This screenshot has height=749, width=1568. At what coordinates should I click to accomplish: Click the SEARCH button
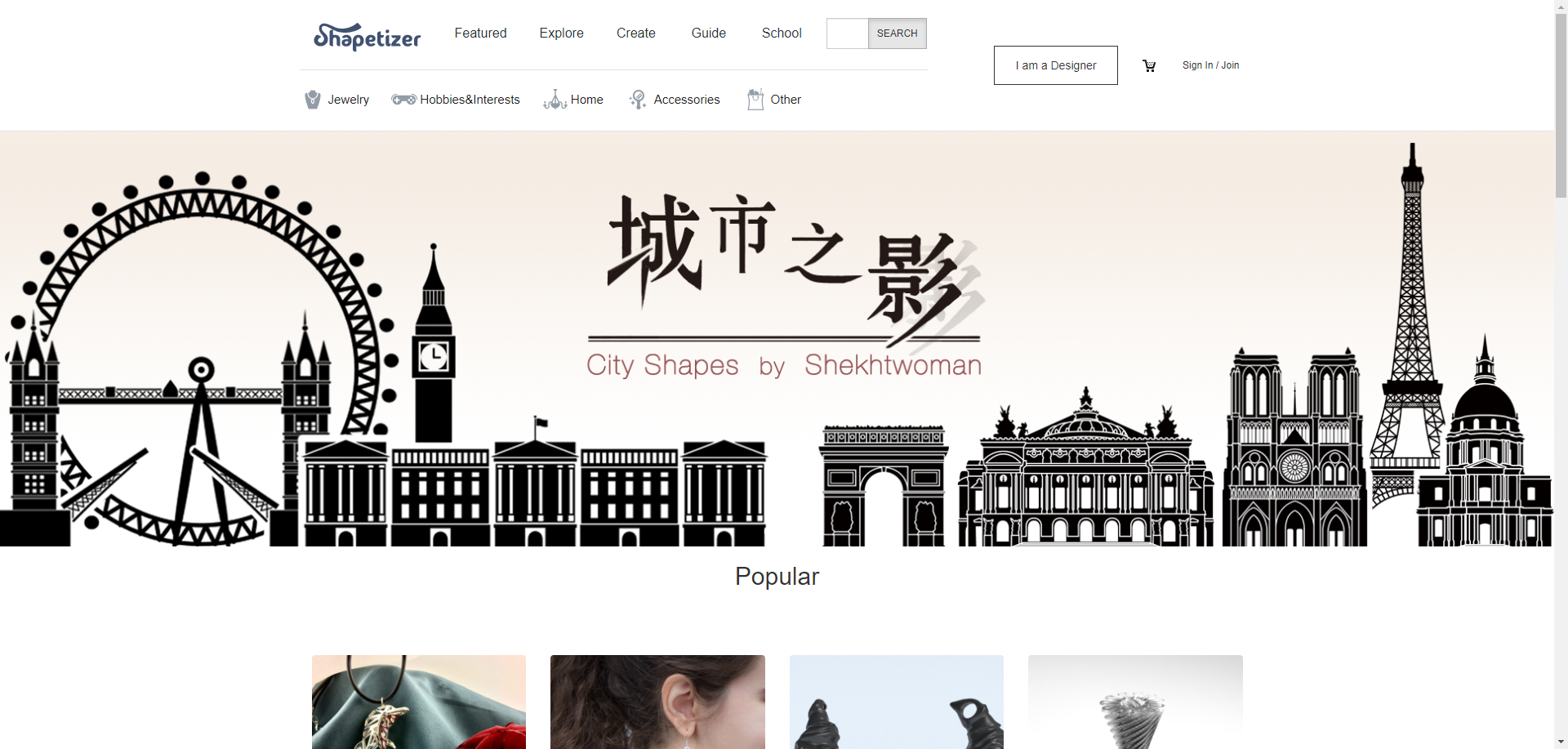897,33
